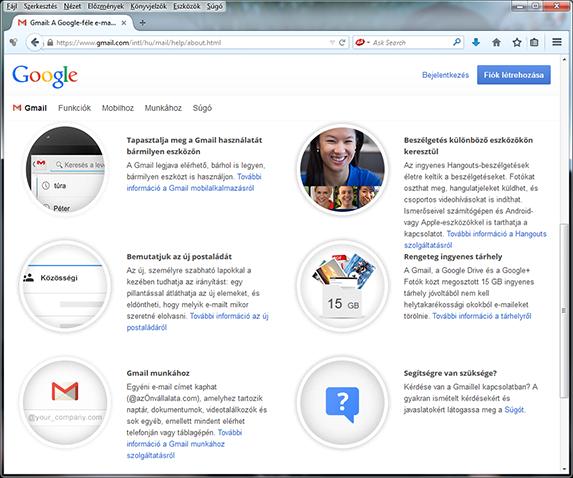
Task: Click the Bejelentkezés sign-in link
Action: [x=445, y=75]
